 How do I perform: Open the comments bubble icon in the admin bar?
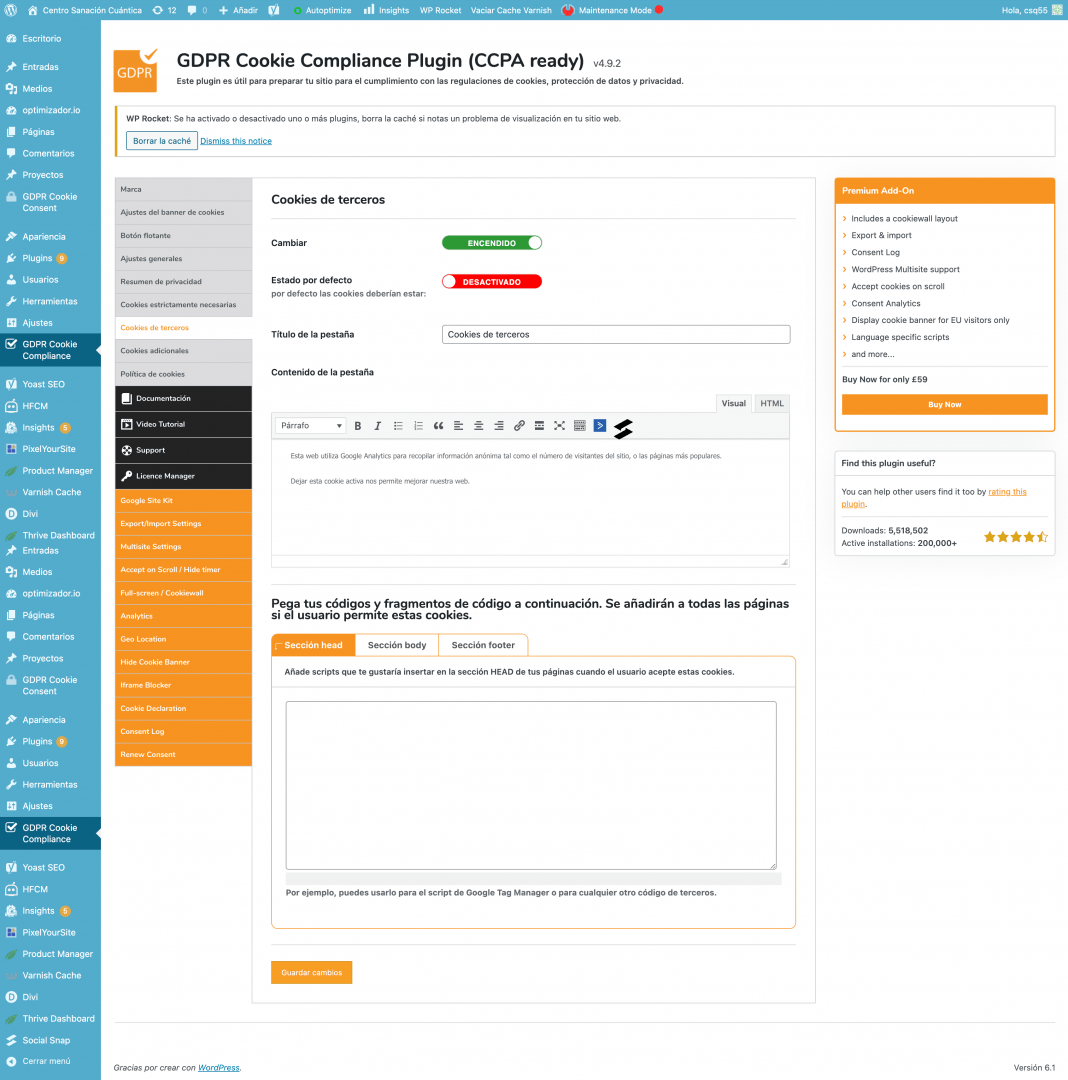191,10
